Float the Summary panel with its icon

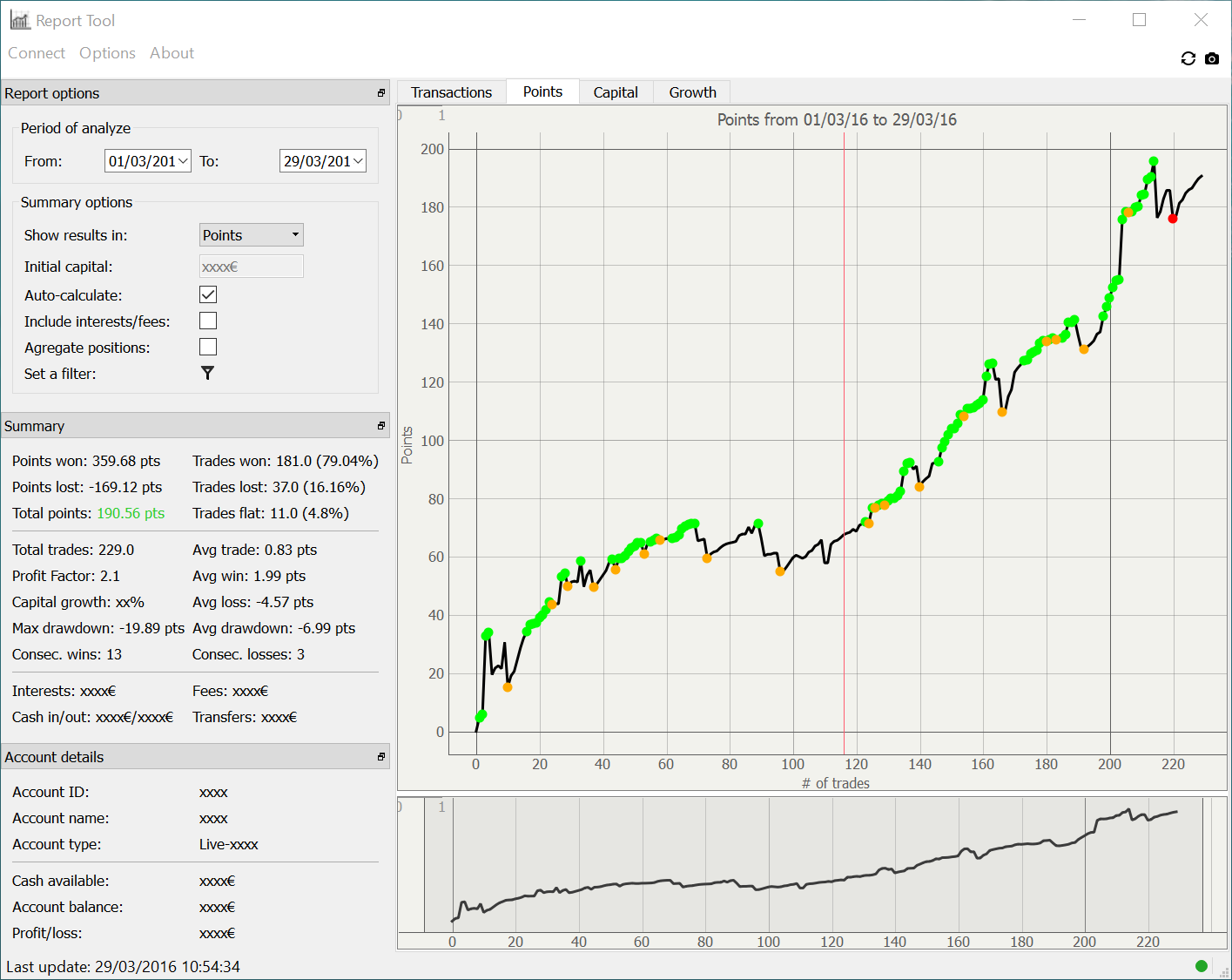point(380,426)
